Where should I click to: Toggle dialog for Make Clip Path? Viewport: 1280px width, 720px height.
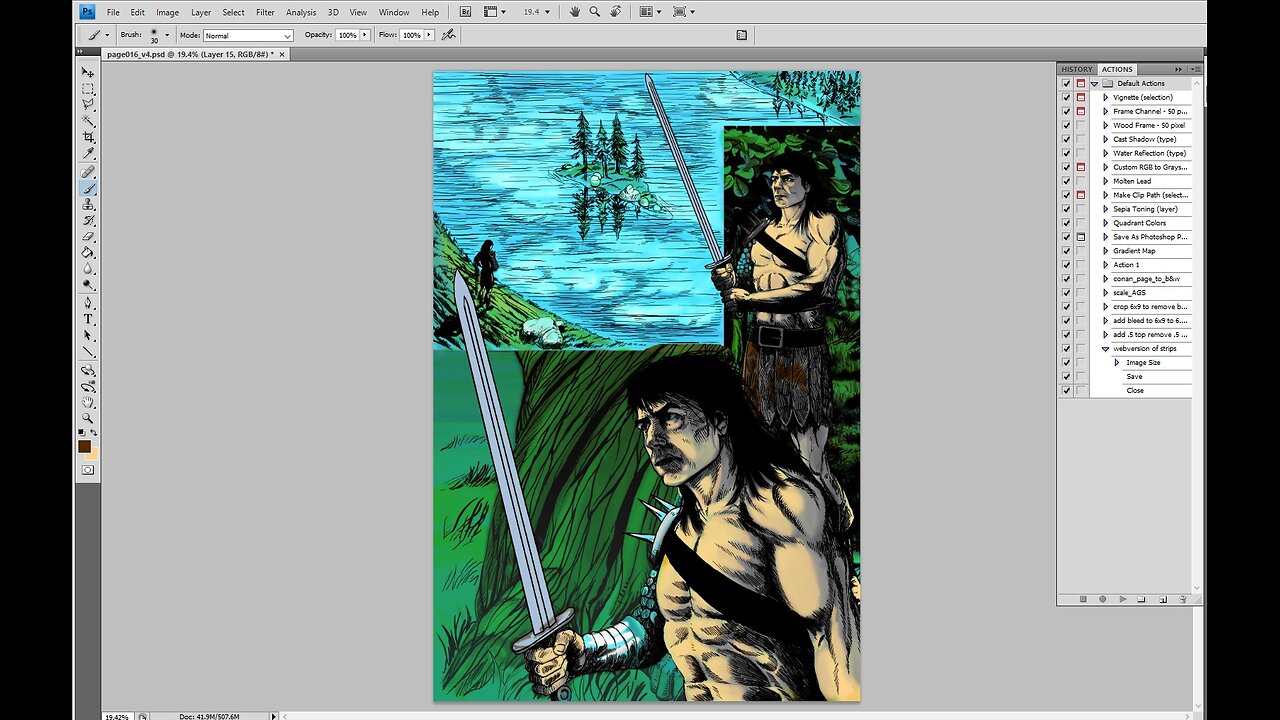point(1081,195)
